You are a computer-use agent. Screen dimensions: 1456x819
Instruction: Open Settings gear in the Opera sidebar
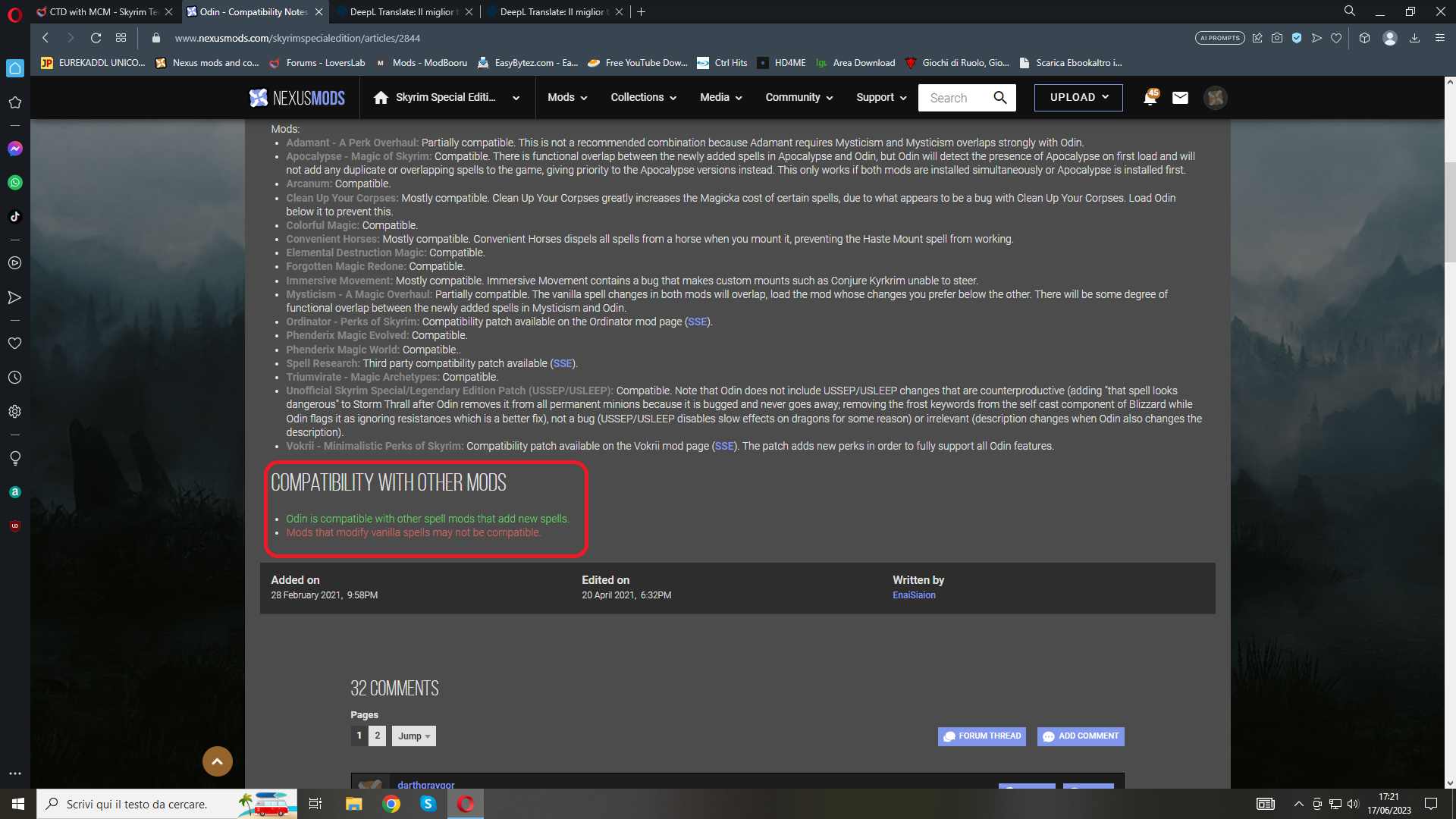pyautogui.click(x=15, y=412)
